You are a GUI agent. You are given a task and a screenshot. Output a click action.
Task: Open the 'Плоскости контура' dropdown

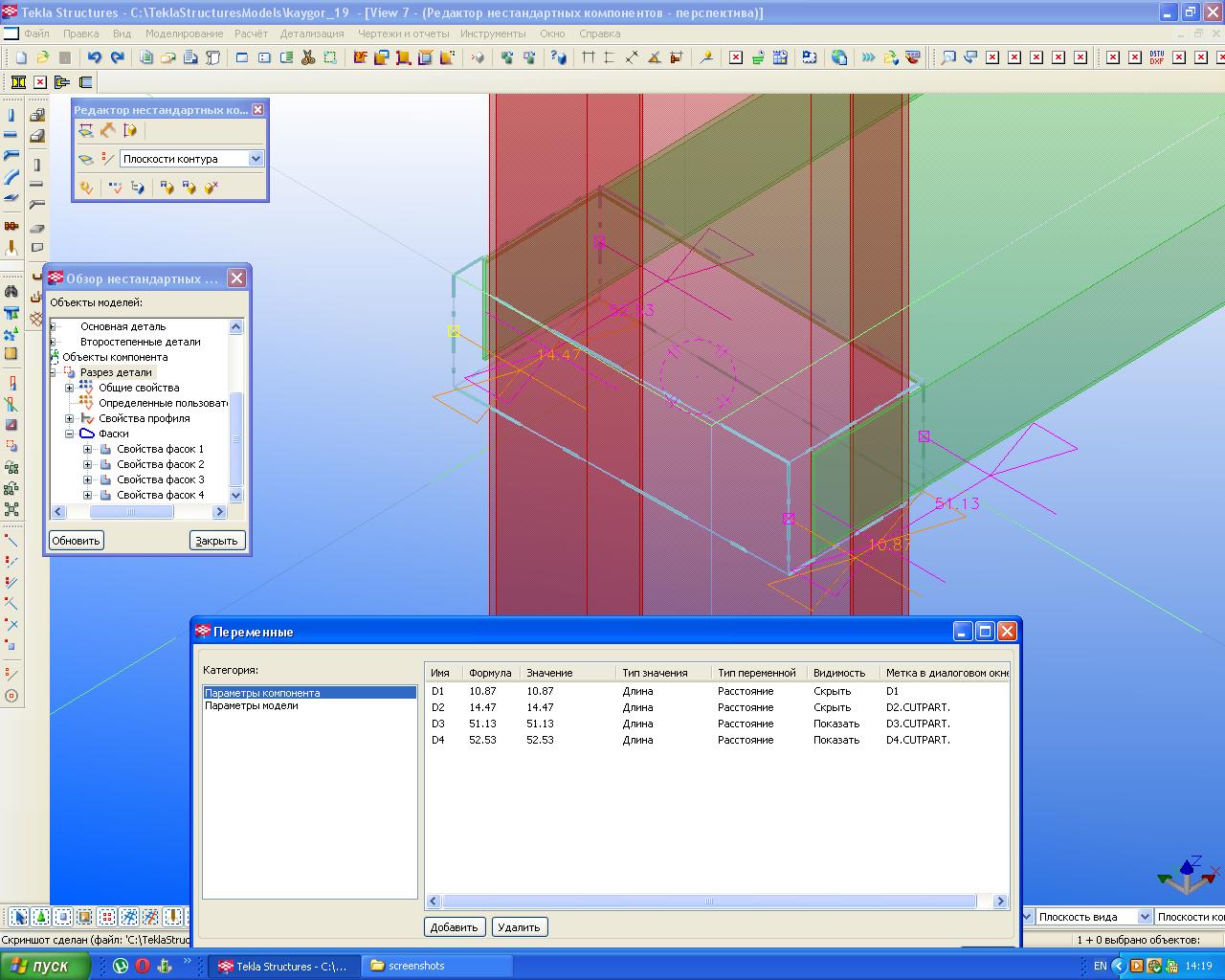256,159
